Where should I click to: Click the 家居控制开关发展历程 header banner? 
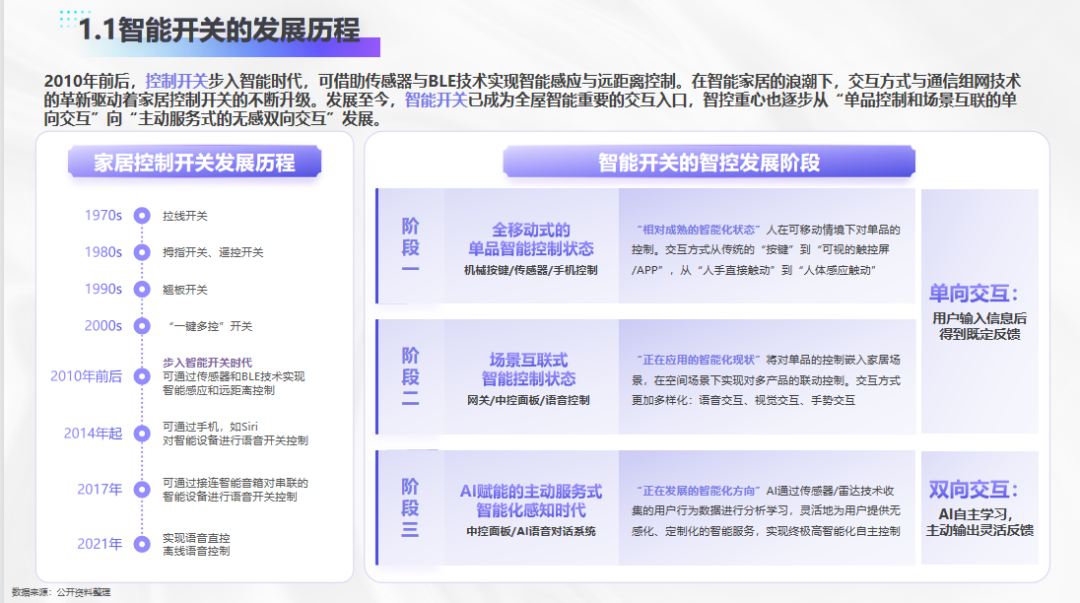click(194, 162)
